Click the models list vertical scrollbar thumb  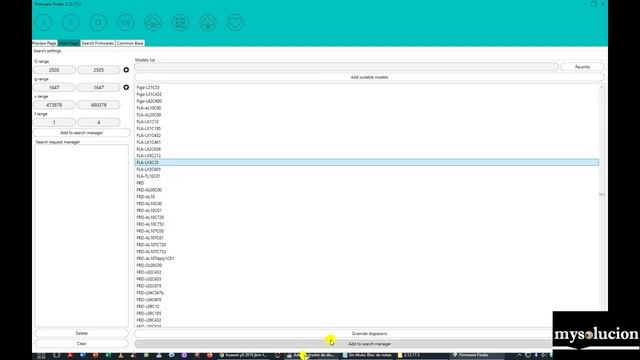[x=602, y=194]
